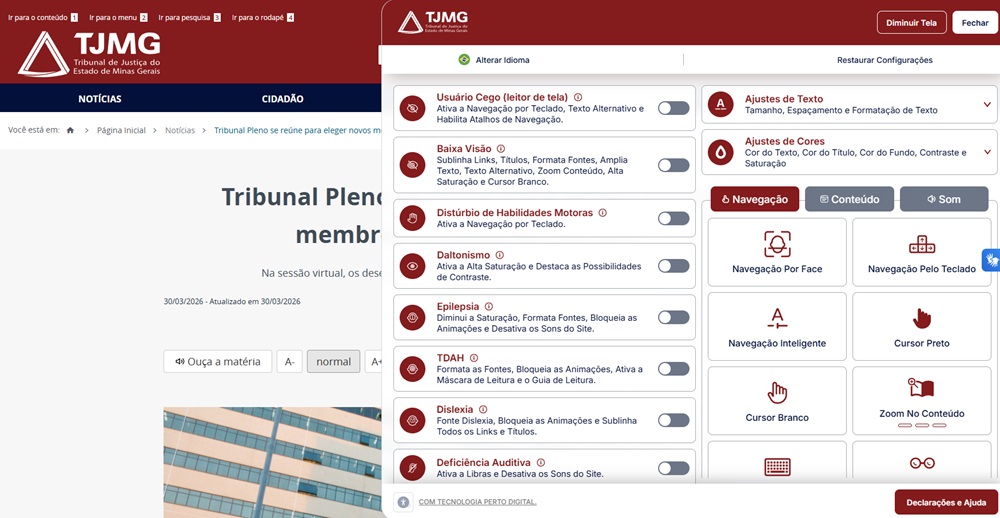Screen dimensions: 1000x518
Task: Enable the Baixa Visão switch
Action: tap(673, 165)
